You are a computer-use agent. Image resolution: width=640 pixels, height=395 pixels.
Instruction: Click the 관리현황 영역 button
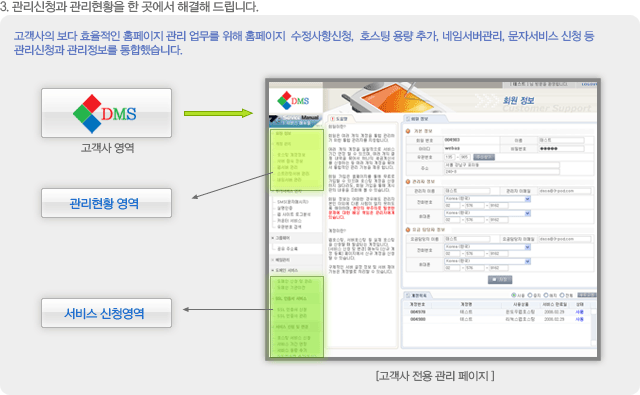pyautogui.click(x=107, y=203)
